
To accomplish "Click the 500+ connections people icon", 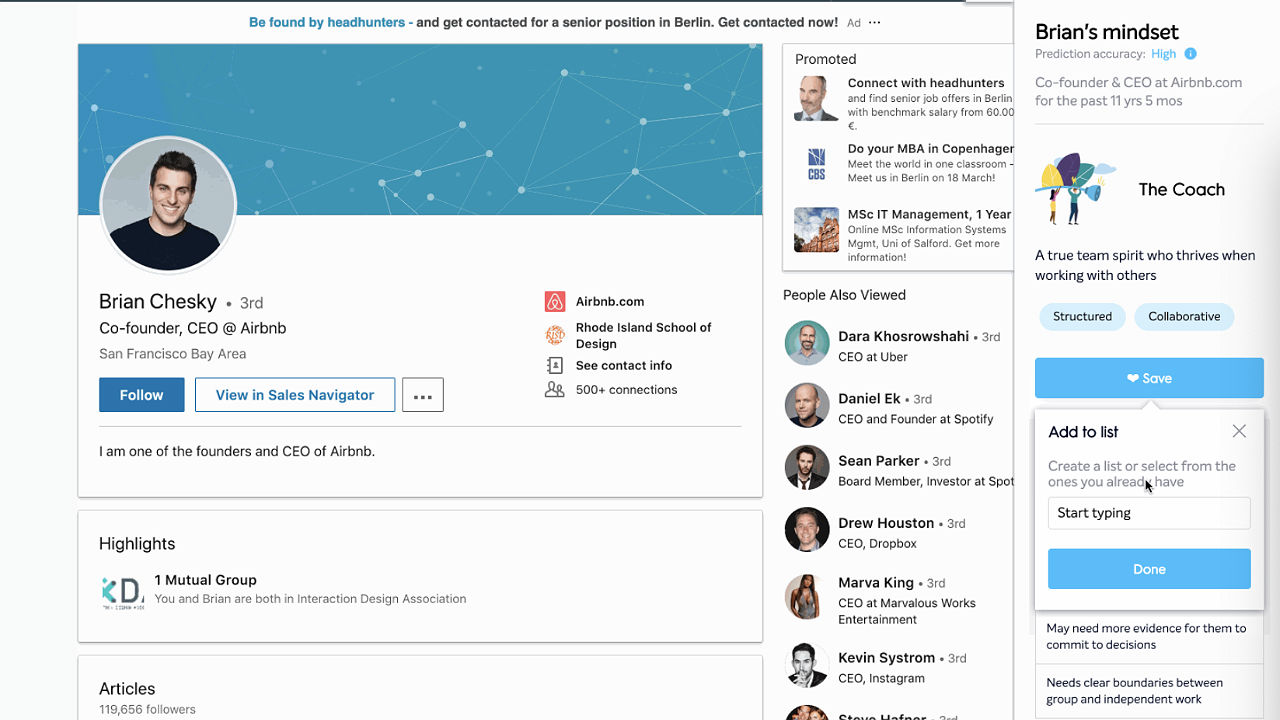I will point(555,389).
